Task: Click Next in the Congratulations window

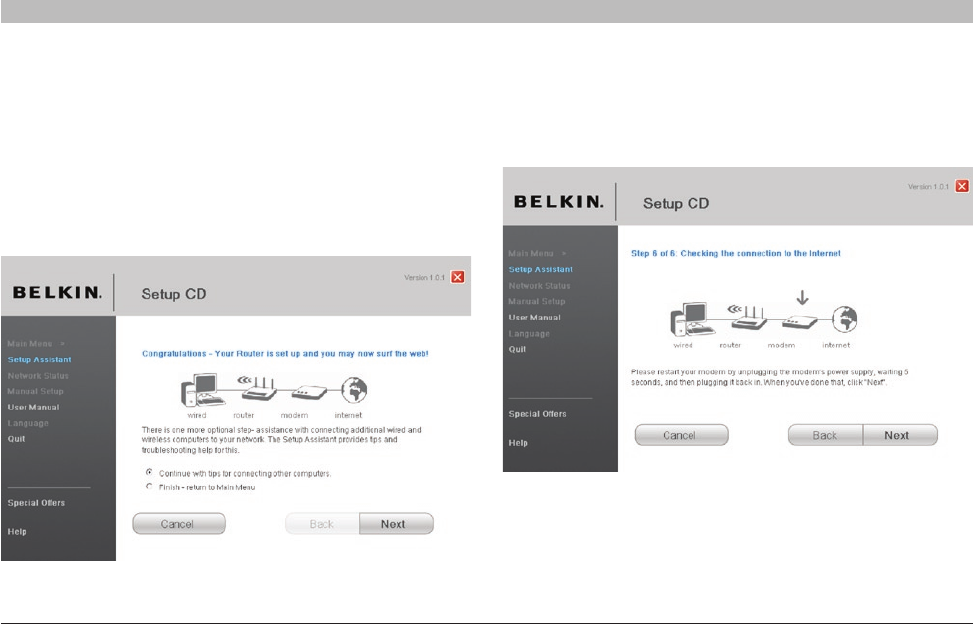Action: click(396, 524)
